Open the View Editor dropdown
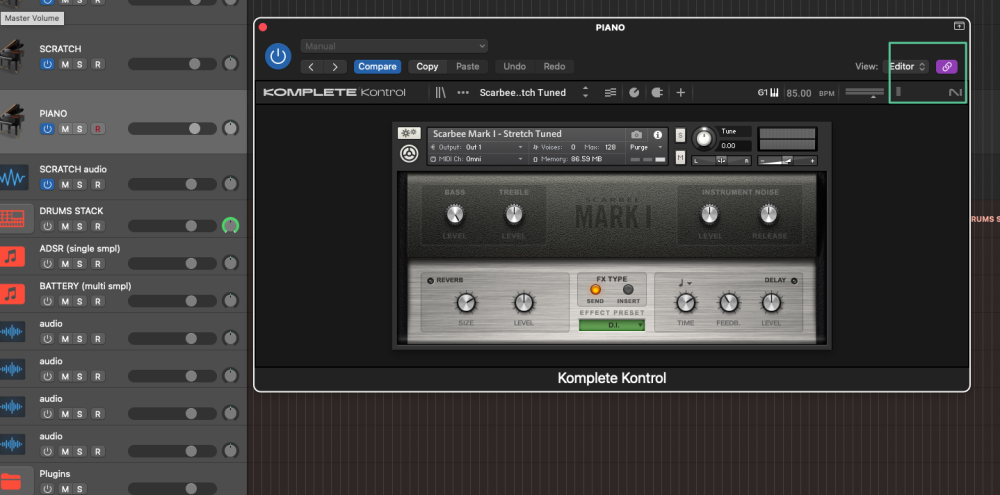The image size is (1000, 495). tap(906, 66)
